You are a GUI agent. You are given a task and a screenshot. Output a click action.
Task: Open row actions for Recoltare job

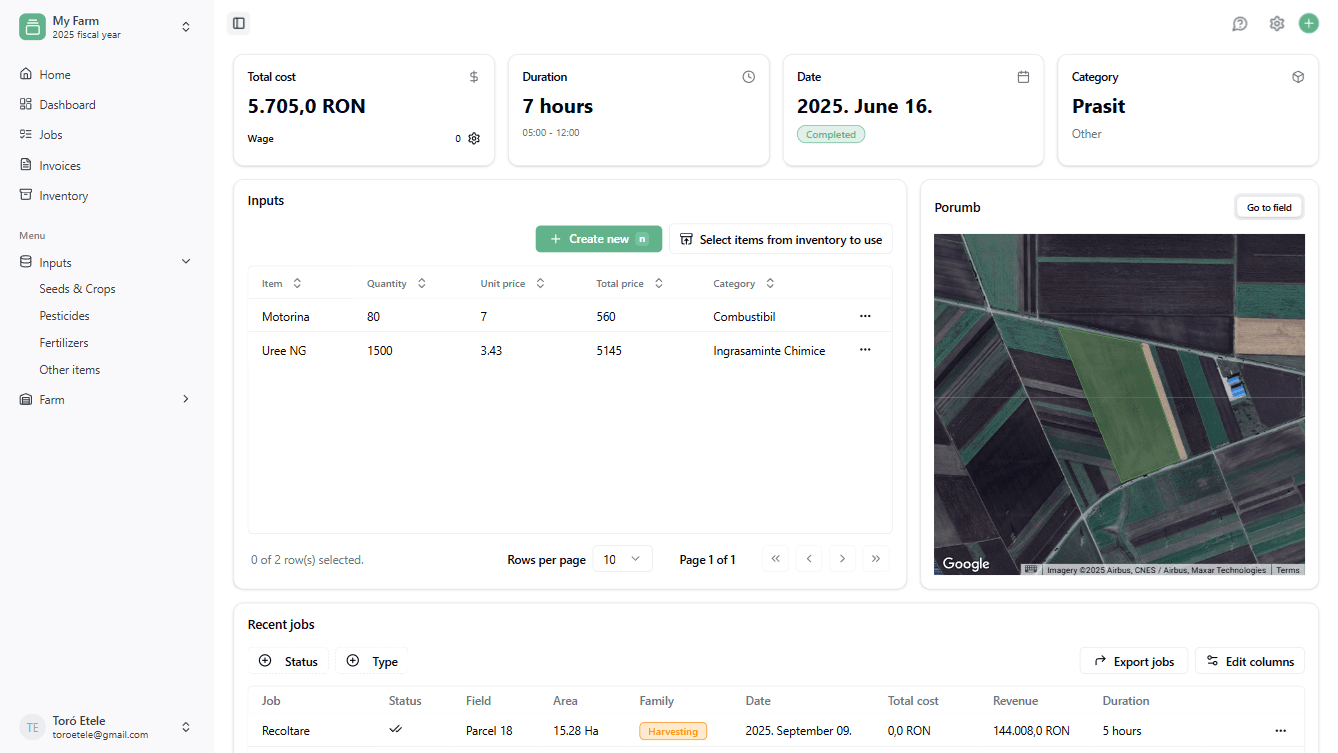[1280, 731]
